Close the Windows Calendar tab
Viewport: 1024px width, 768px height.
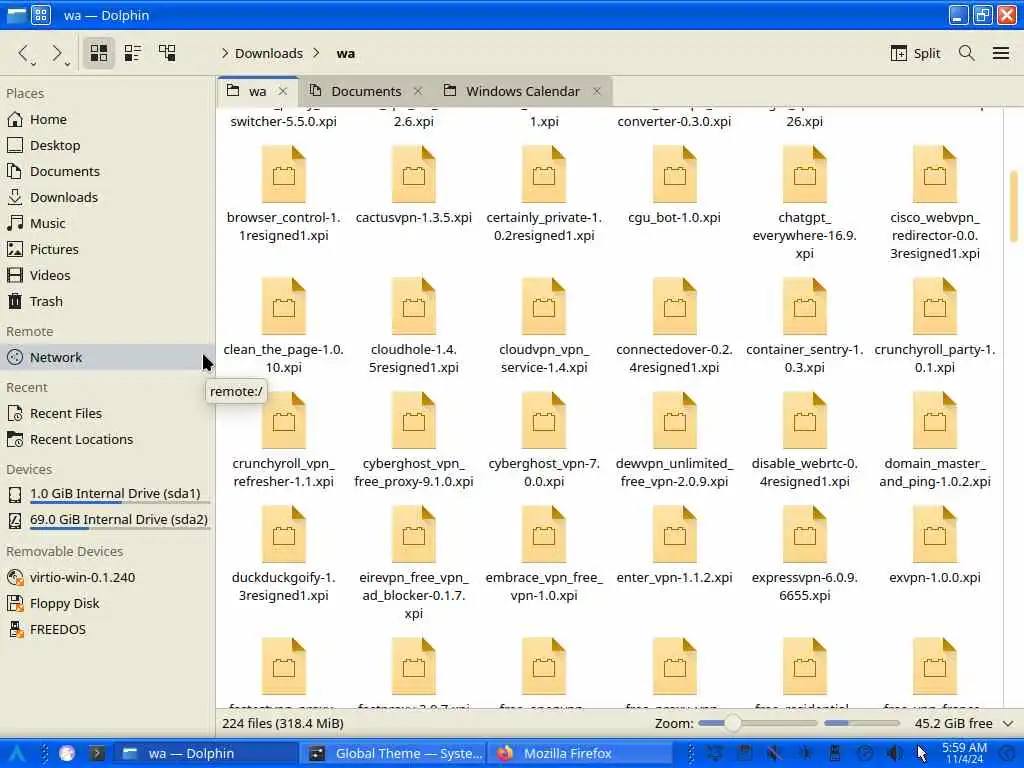596,91
